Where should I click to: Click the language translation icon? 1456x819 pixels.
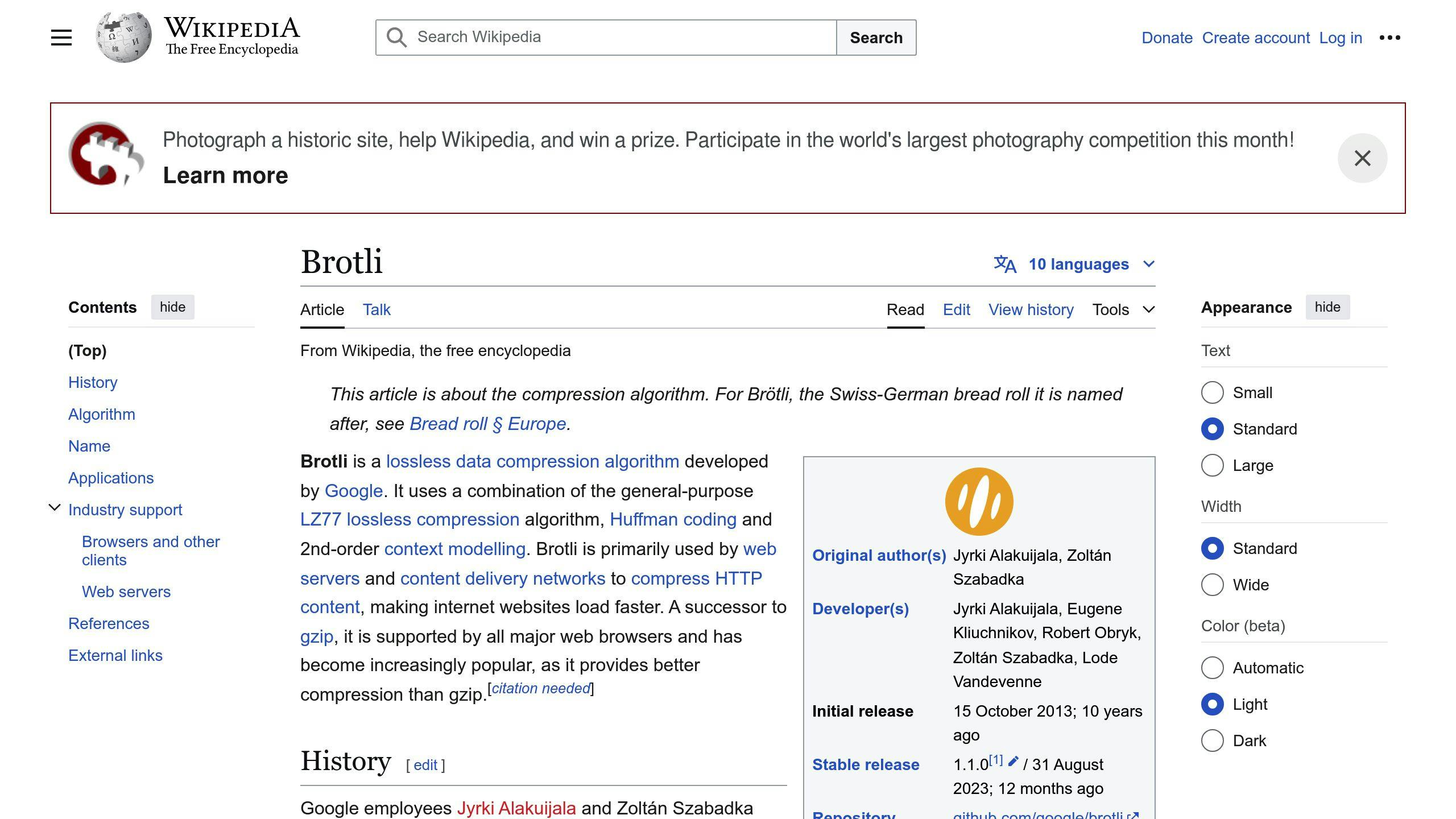click(1005, 264)
